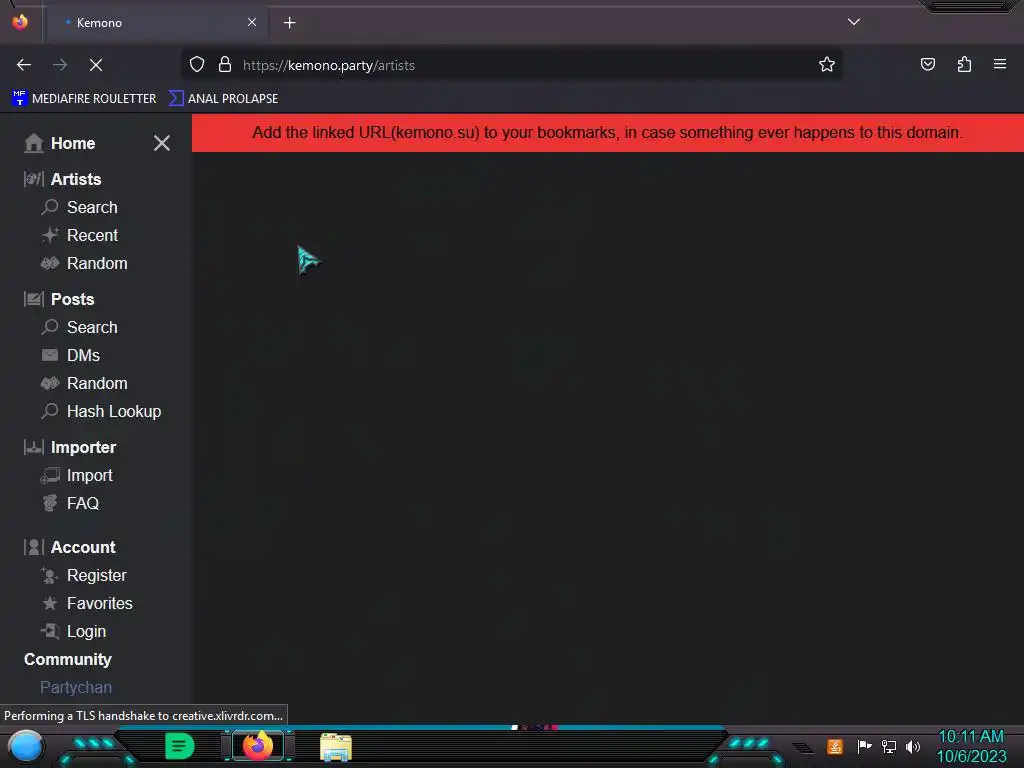Close the sidebar with the X icon
The width and height of the screenshot is (1024, 768).
[x=162, y=143]
